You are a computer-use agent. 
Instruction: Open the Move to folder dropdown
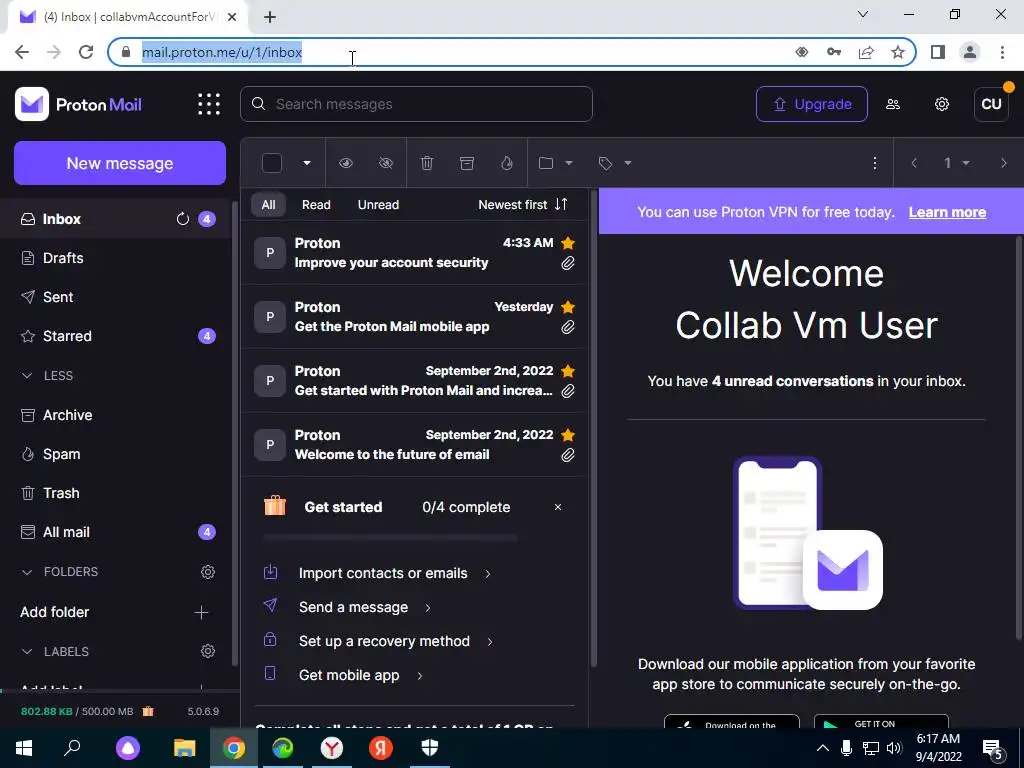[555, 163]
